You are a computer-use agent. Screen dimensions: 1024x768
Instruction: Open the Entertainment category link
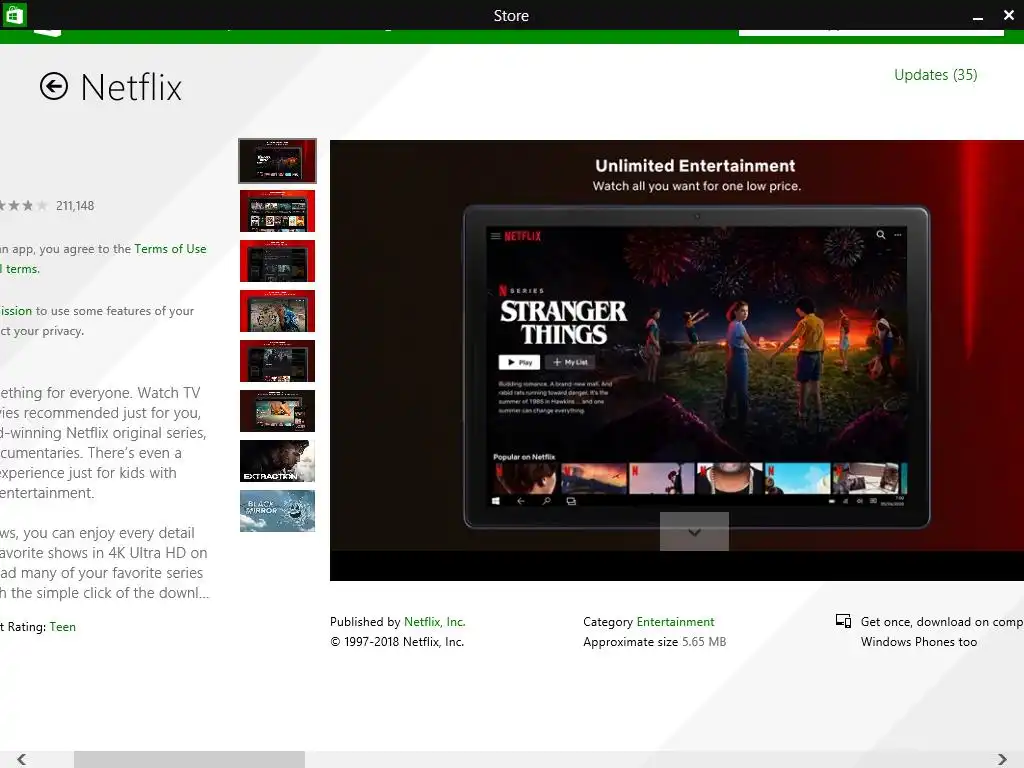675,622
